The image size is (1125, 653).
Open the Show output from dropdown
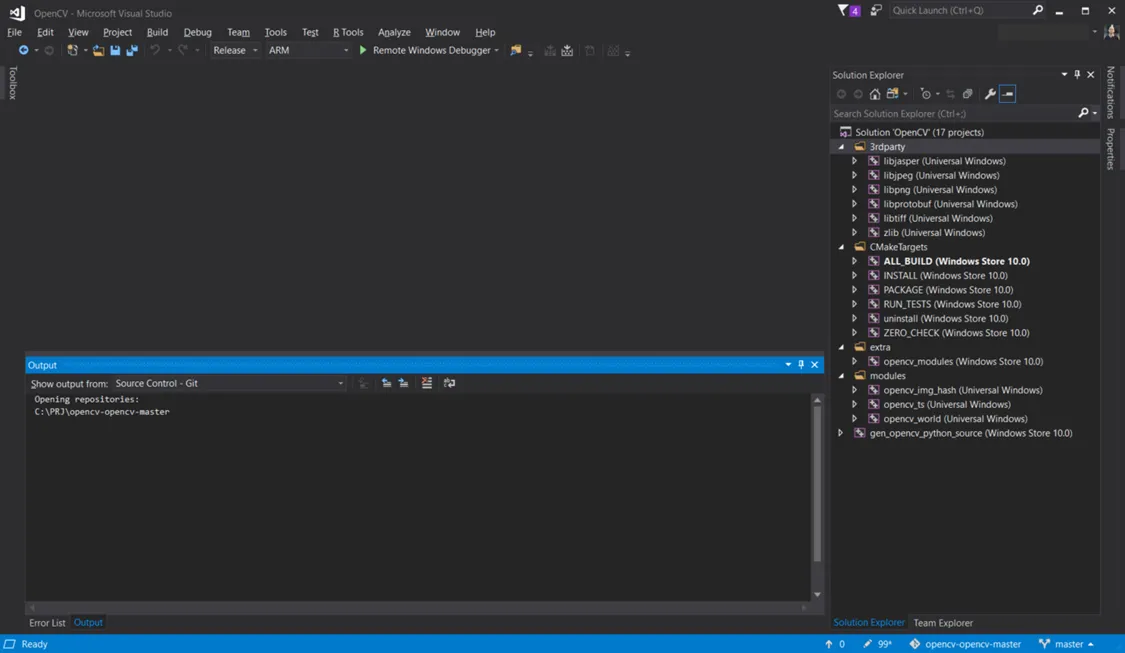(x=229, y=383)
